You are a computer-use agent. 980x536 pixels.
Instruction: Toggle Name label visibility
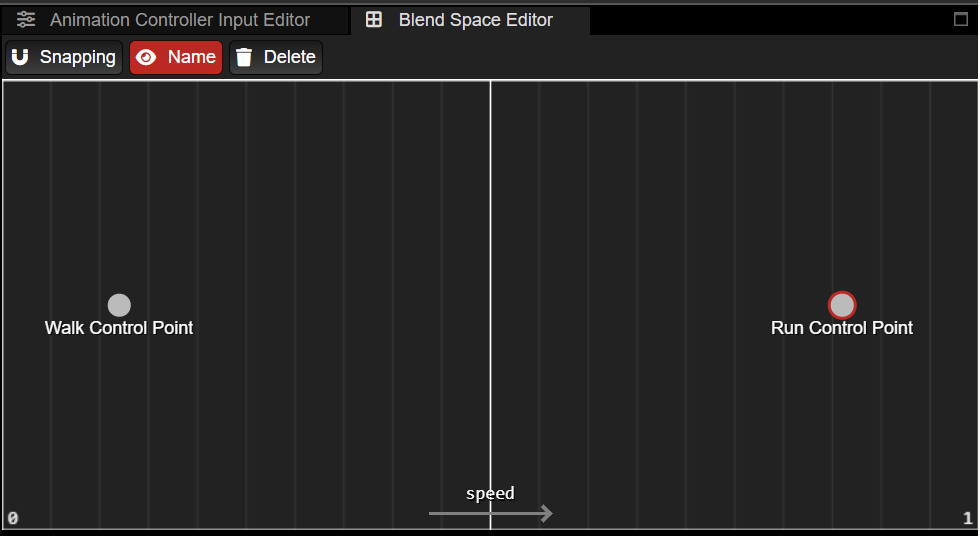click(x=176, y=57)
